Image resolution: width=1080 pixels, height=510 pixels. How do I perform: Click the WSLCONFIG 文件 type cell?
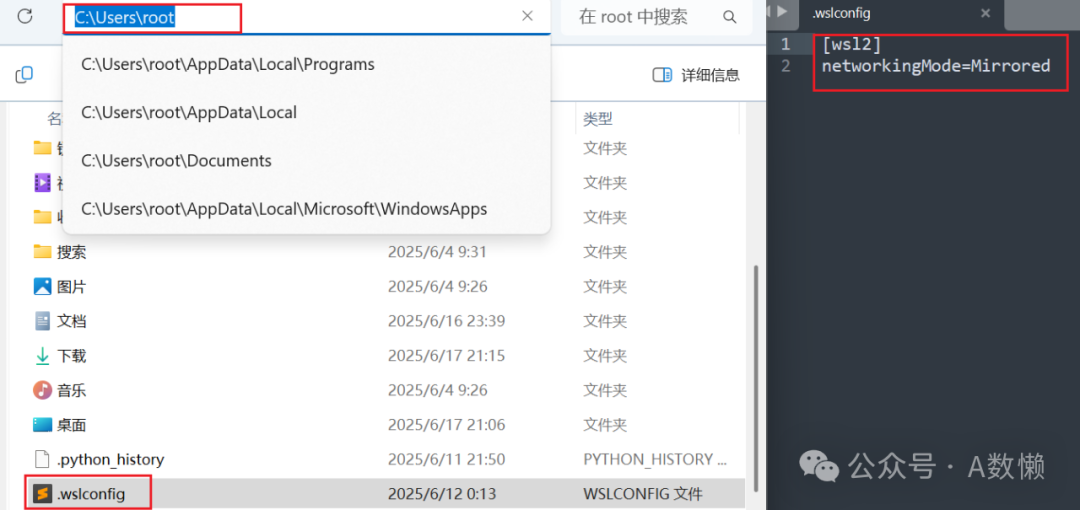coord(643,493)
